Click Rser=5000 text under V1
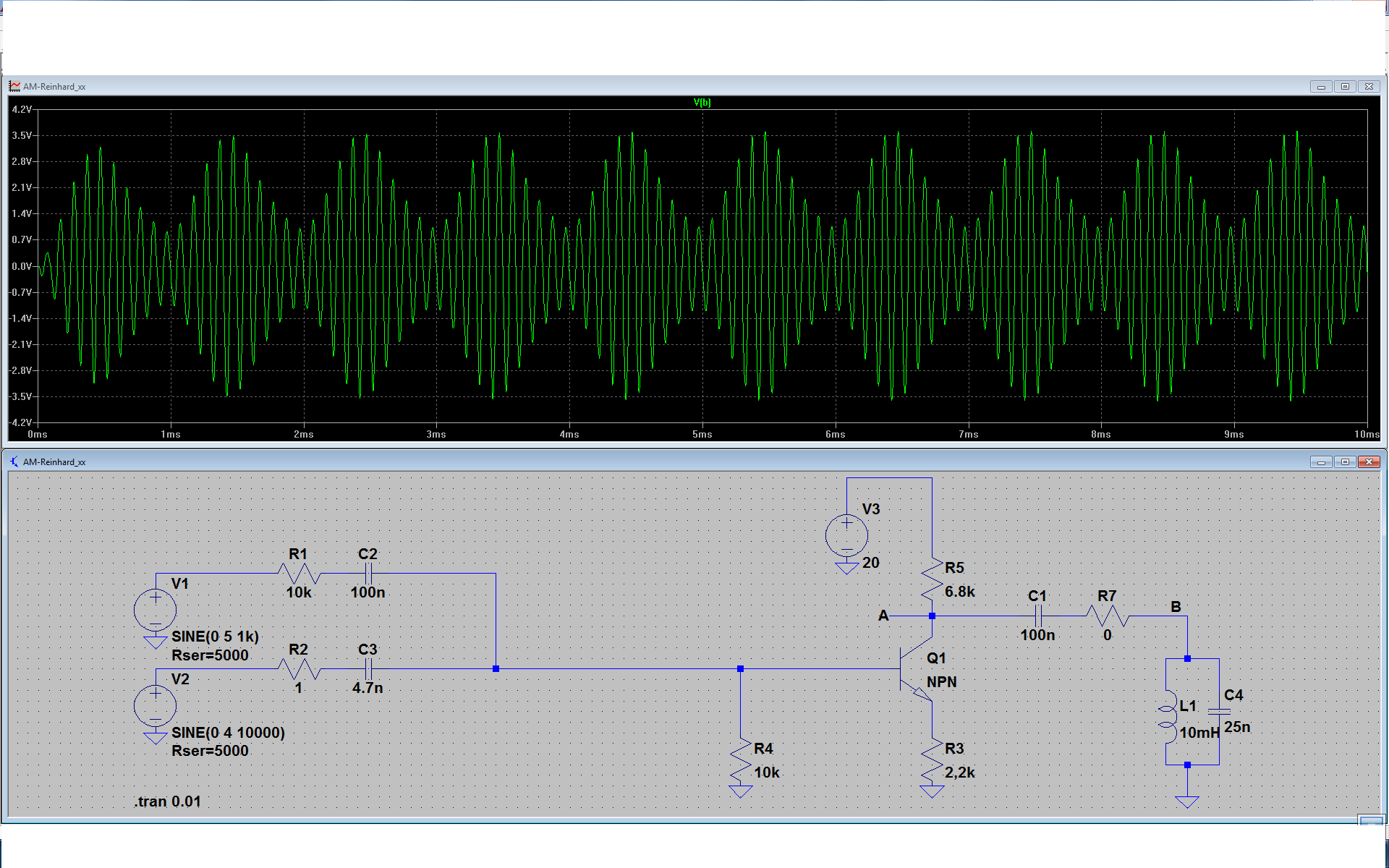 coord(210,655)
